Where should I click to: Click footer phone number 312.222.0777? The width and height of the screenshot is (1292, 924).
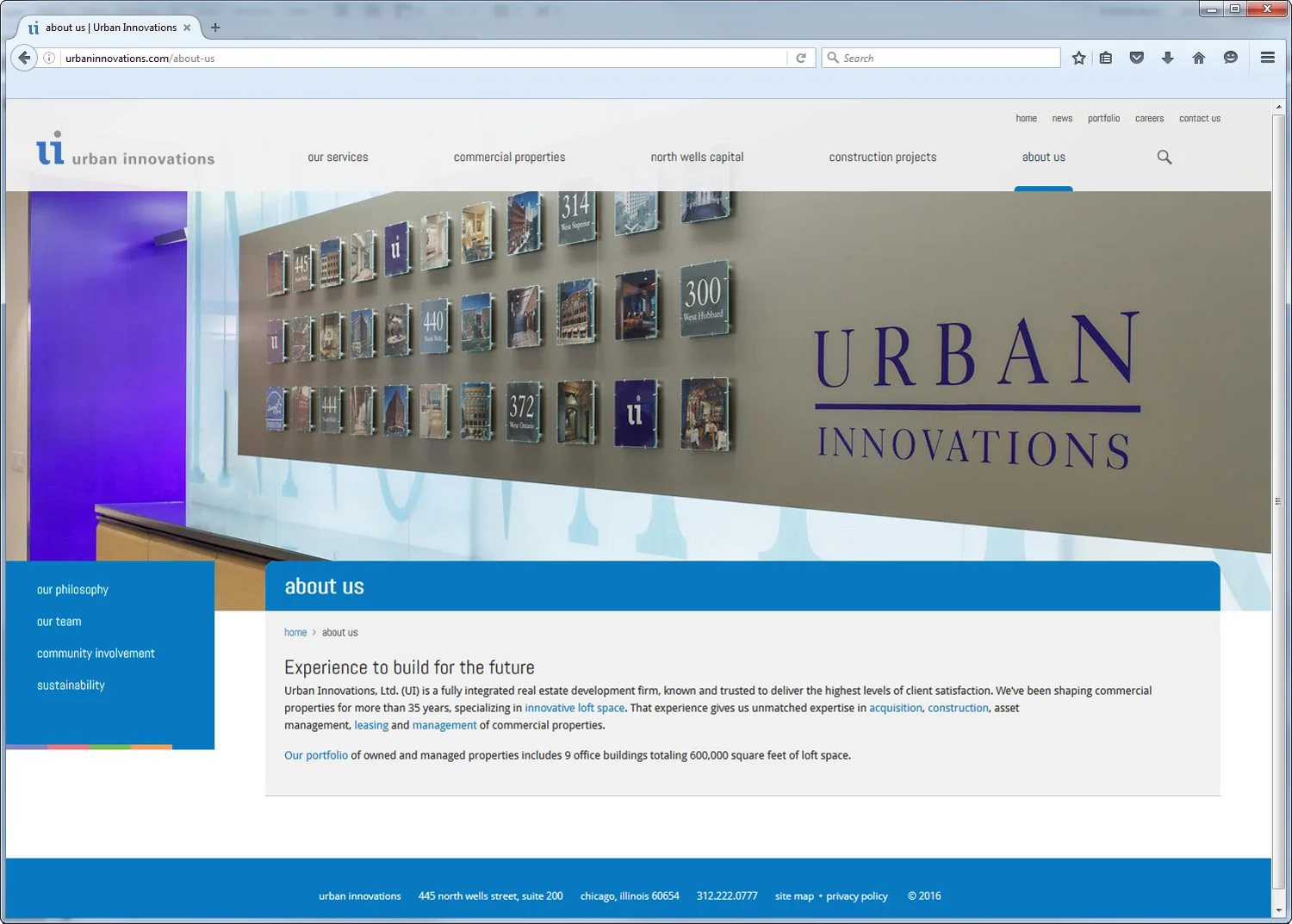(x=727, y=896)
